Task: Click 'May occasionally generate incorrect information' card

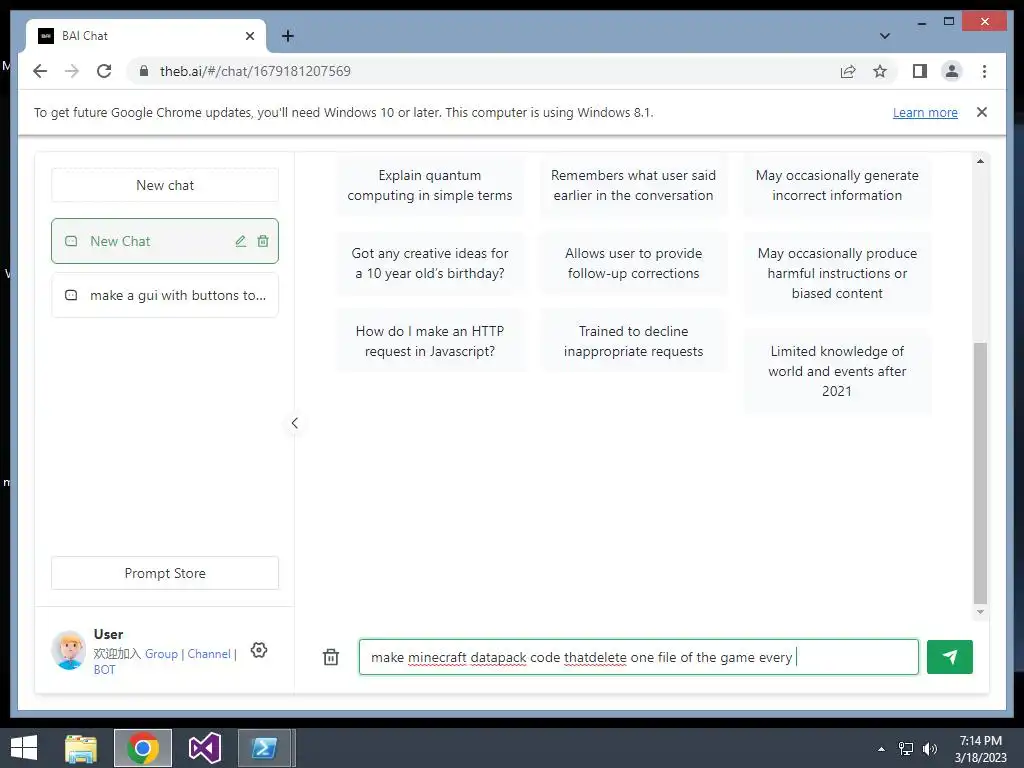Action: pos(837,185)
